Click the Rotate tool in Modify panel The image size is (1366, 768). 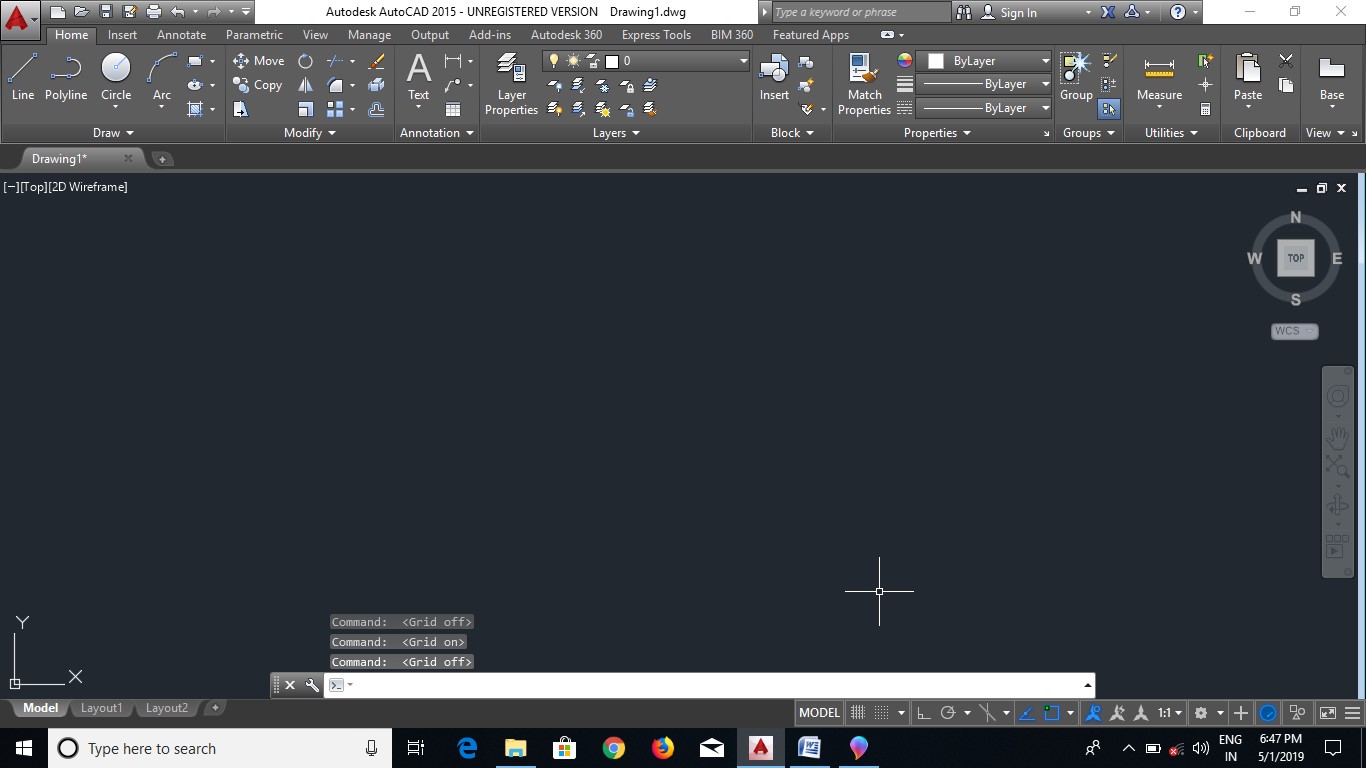305,61
